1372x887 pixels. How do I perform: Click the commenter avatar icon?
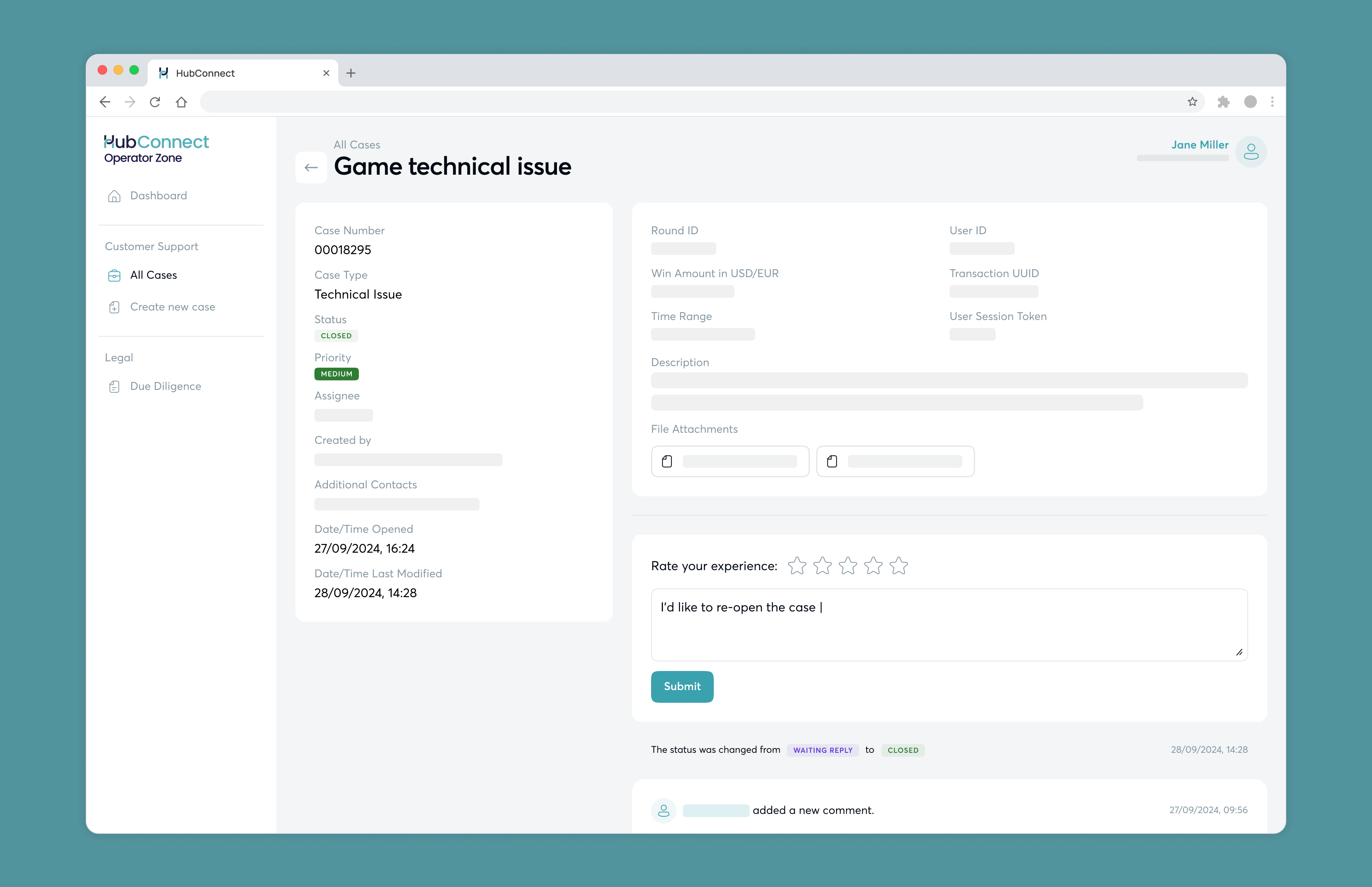pos(663,810)
